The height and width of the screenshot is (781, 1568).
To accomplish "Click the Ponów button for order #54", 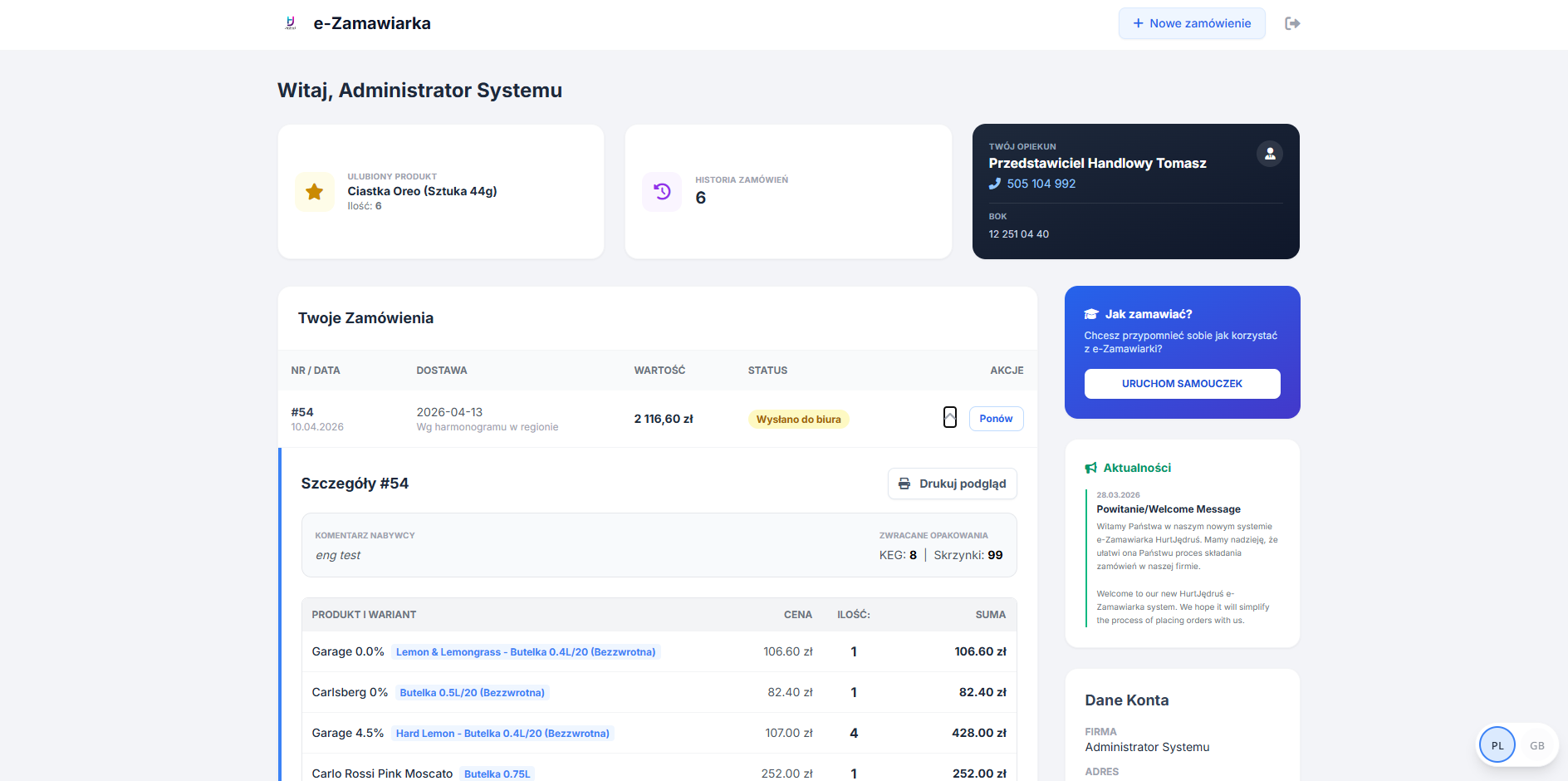I will pos(996,419).
